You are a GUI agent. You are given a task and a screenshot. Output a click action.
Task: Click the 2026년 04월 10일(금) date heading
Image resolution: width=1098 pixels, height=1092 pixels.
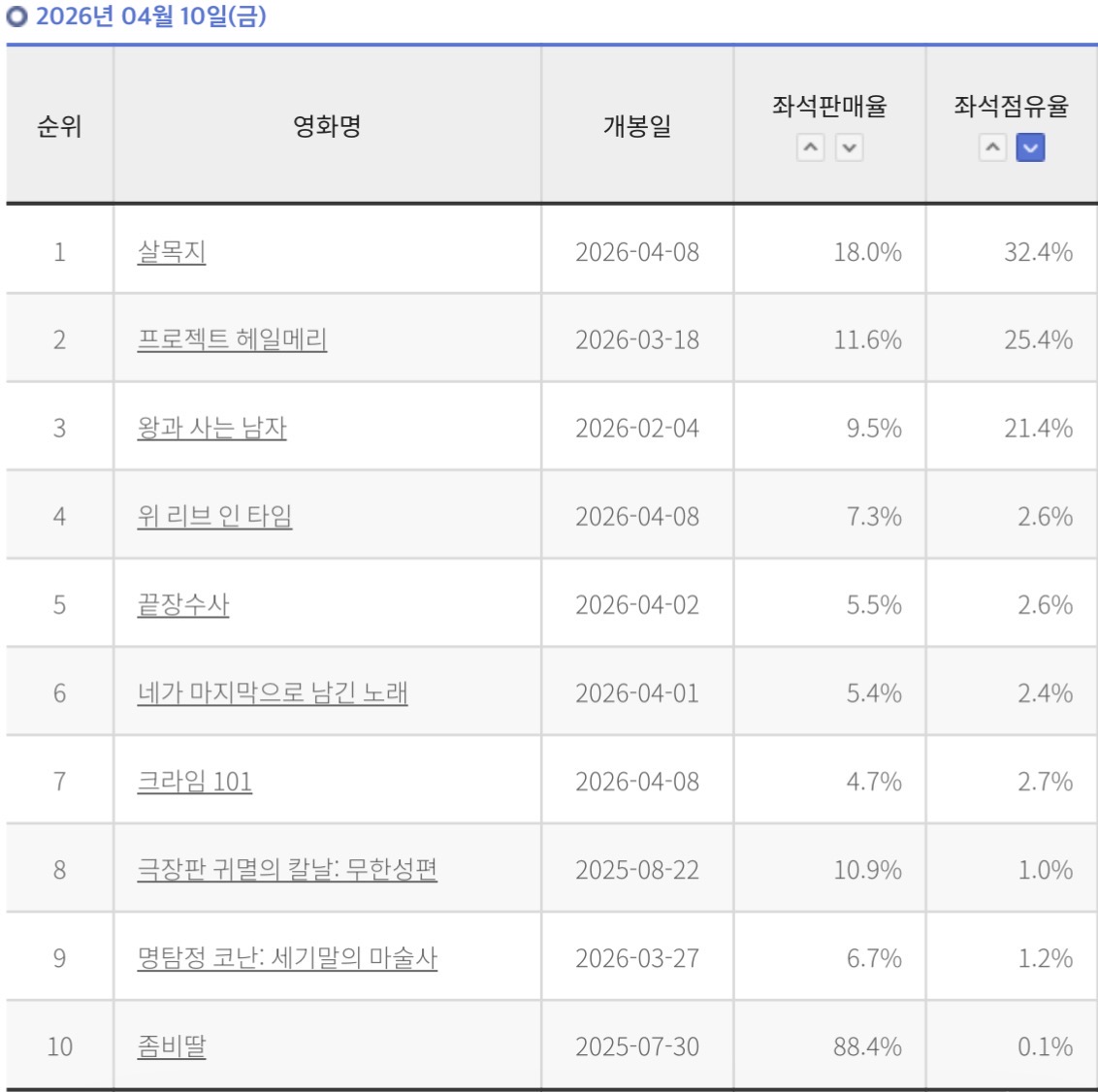(x=150, y=16)
